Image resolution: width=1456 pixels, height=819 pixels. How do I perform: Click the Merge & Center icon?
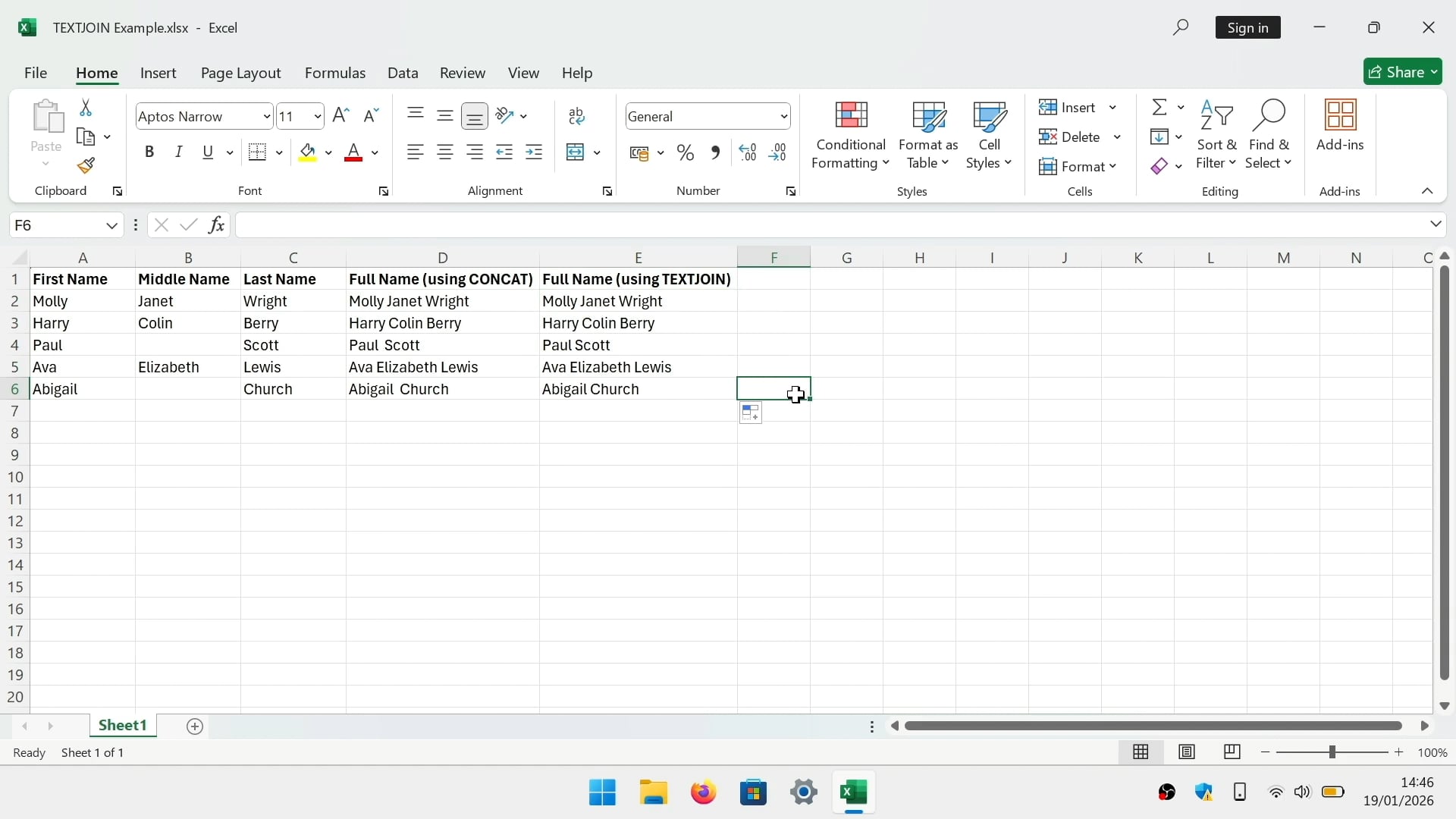point(576,152)
